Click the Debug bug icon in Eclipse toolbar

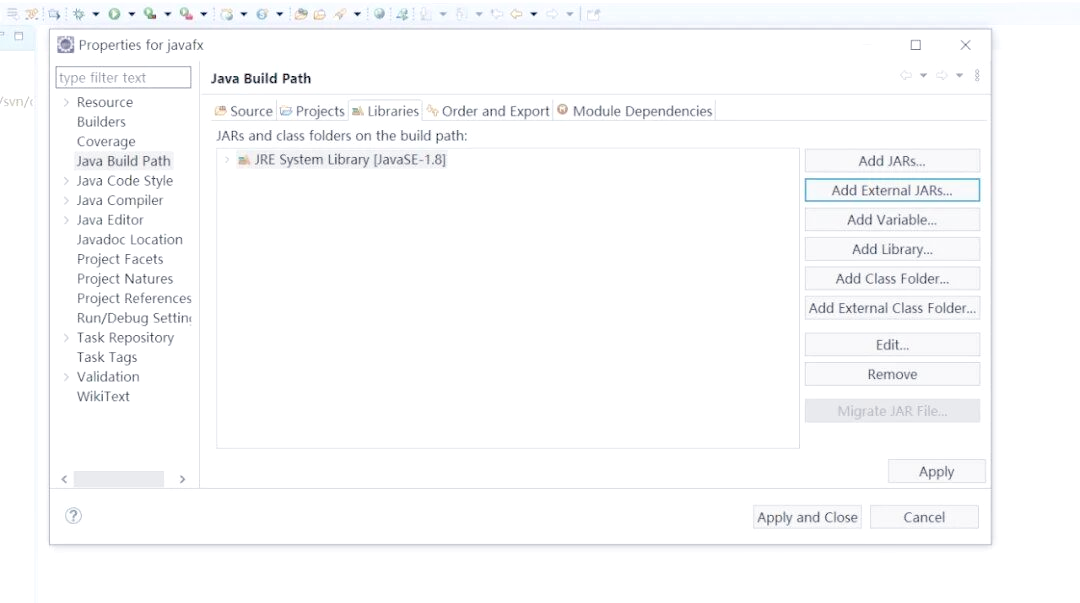[79, 14]
